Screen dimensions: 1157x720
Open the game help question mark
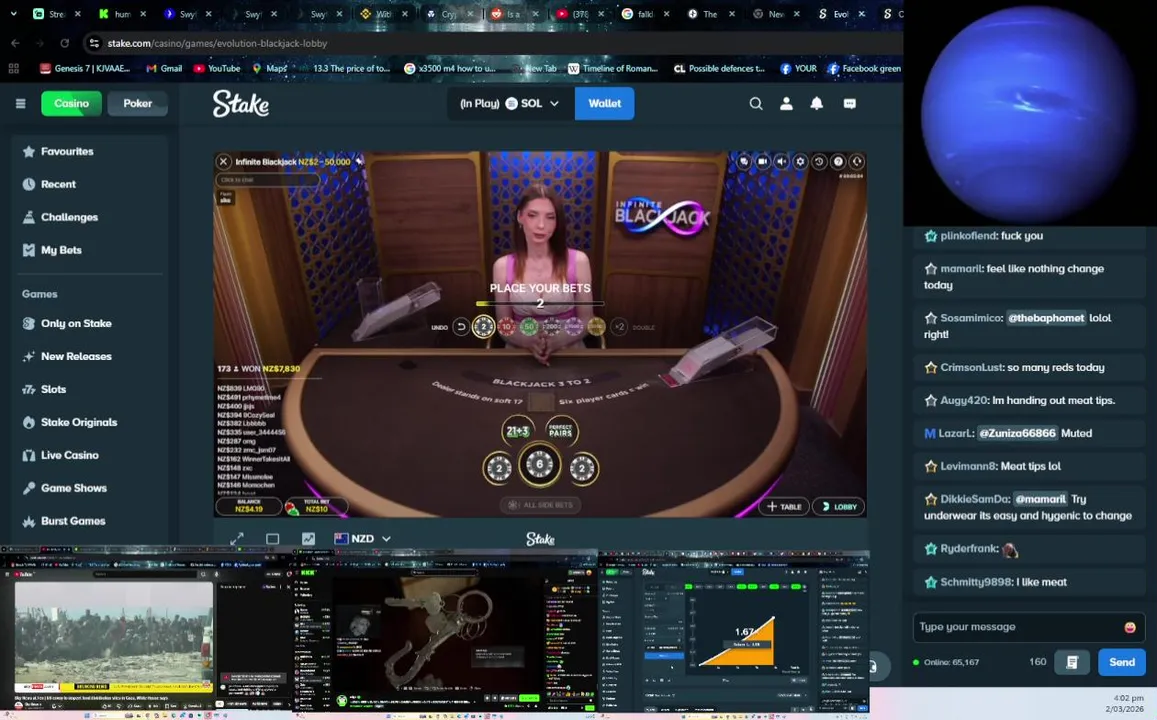tap(837, 162)
